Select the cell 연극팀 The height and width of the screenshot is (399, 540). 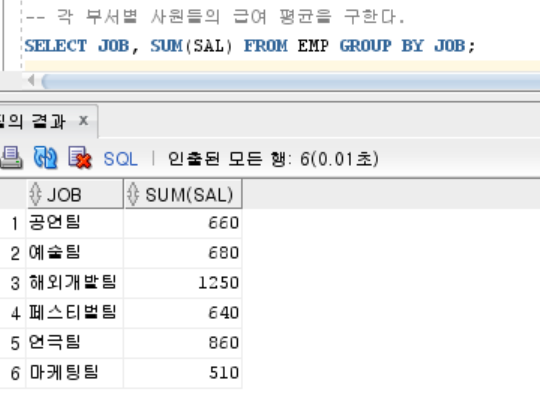[74, 343]
